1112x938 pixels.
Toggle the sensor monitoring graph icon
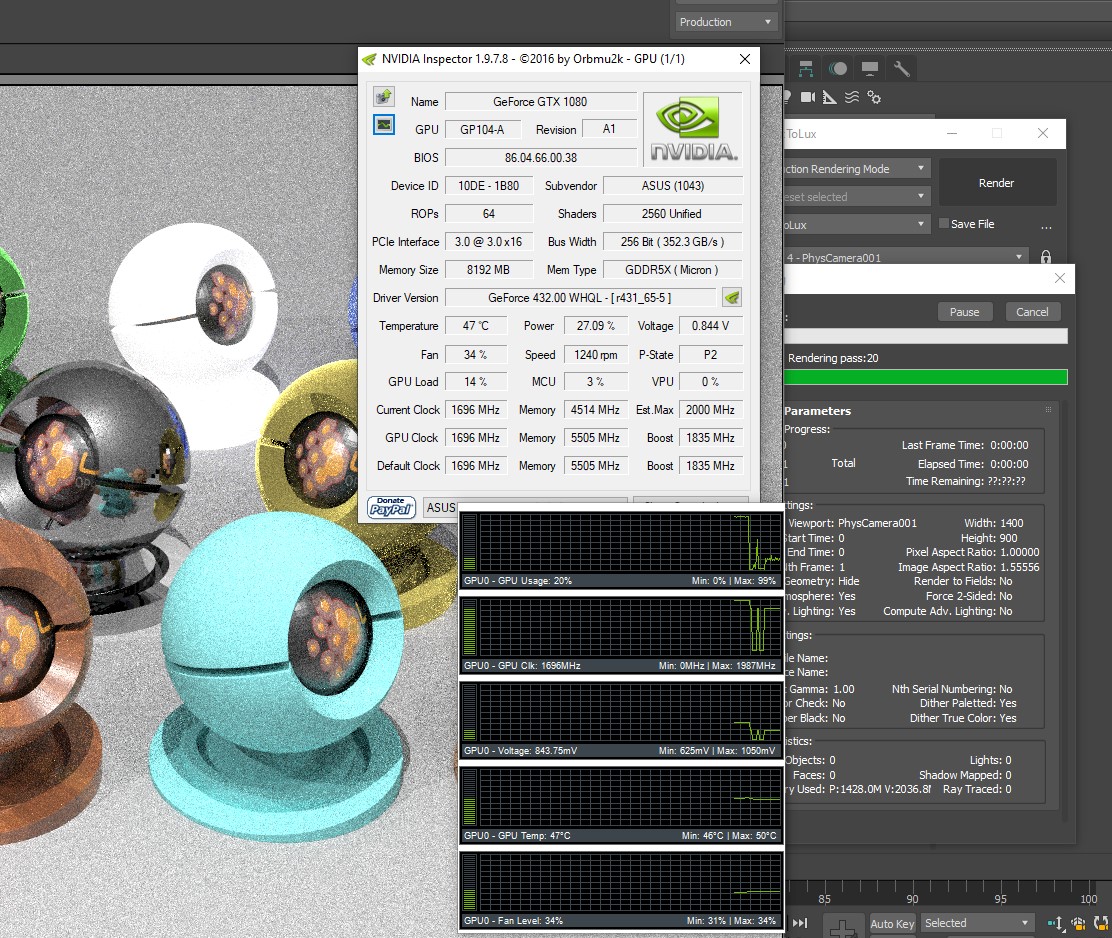point(384,125)
